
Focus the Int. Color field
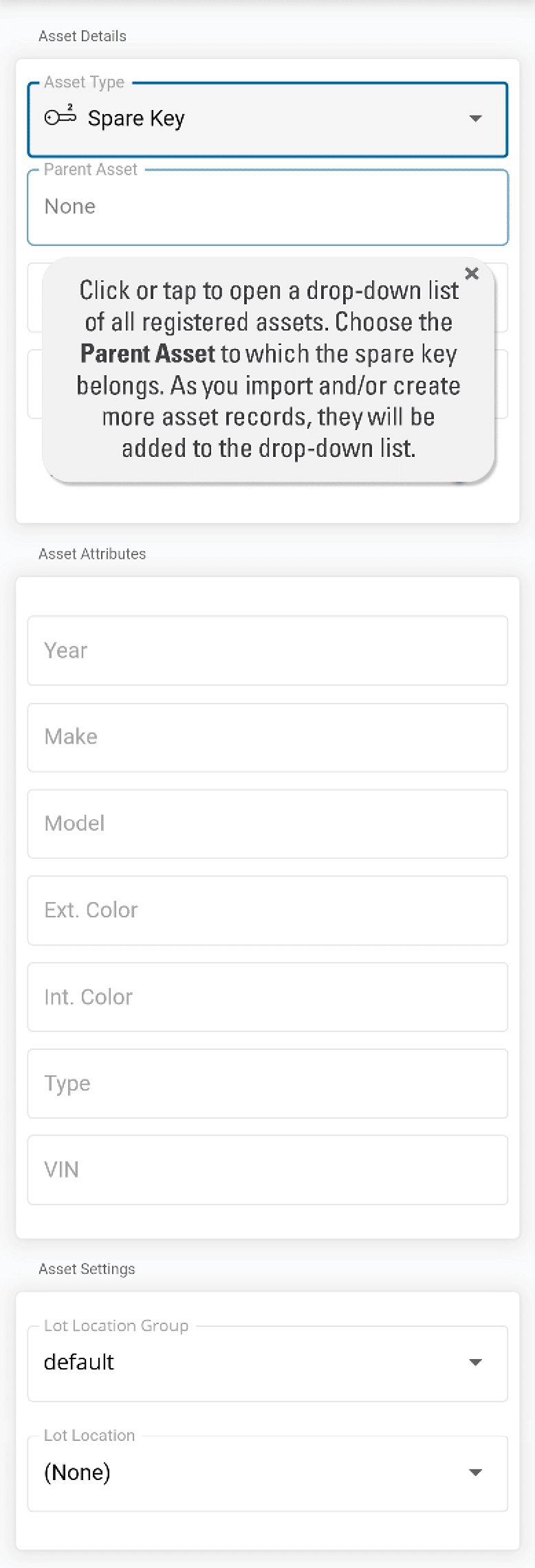(267, 997)
